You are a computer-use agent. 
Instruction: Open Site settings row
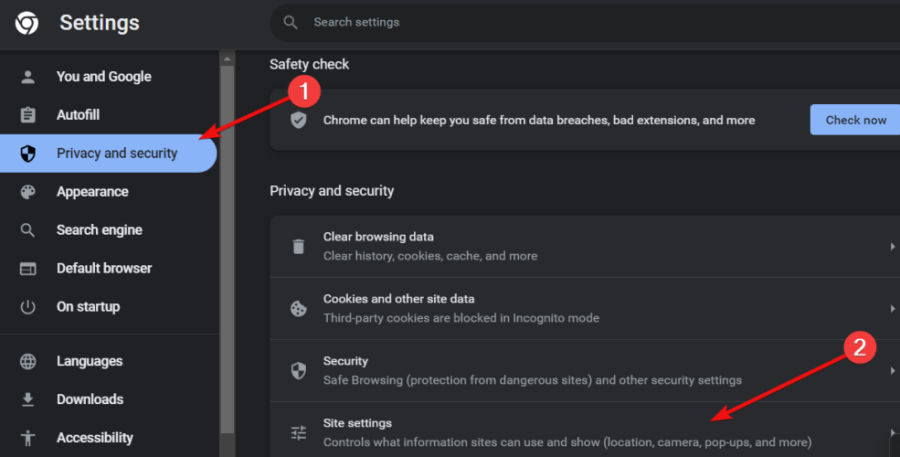[566, 432]
